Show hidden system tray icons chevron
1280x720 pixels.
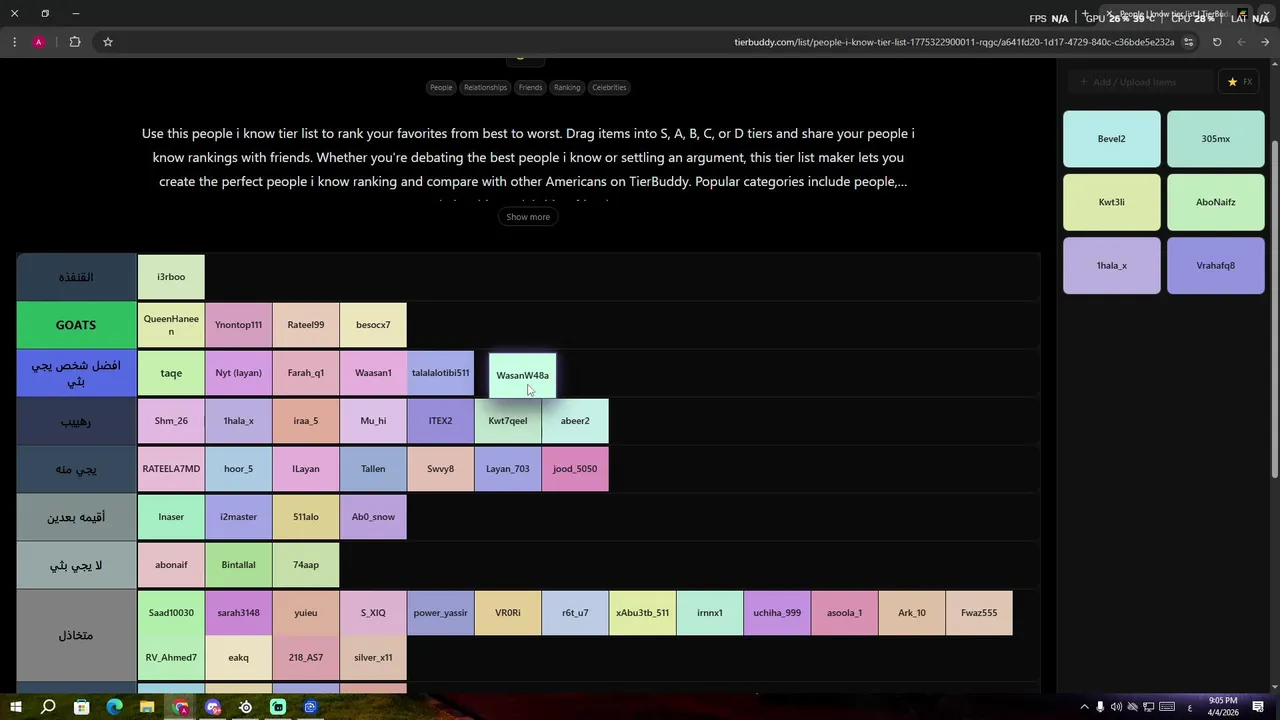pos(1084,707)
